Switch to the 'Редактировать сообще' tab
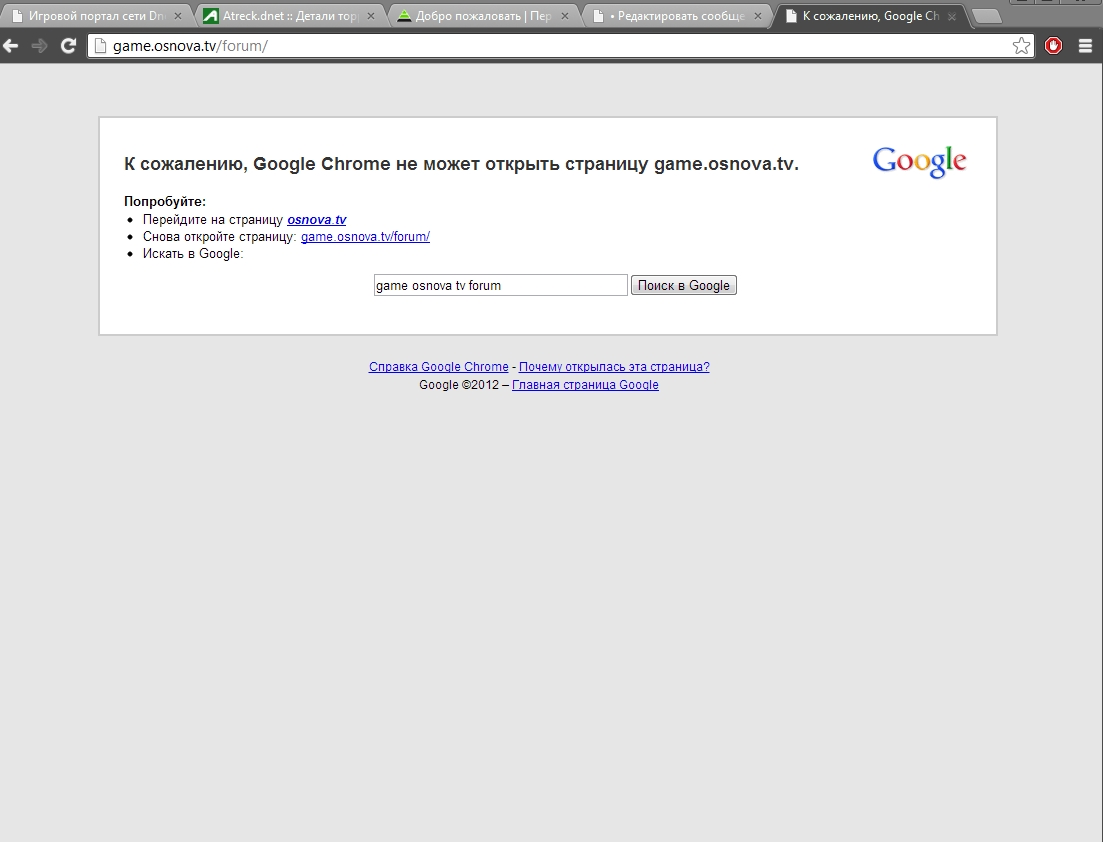 tap(675, 17)
